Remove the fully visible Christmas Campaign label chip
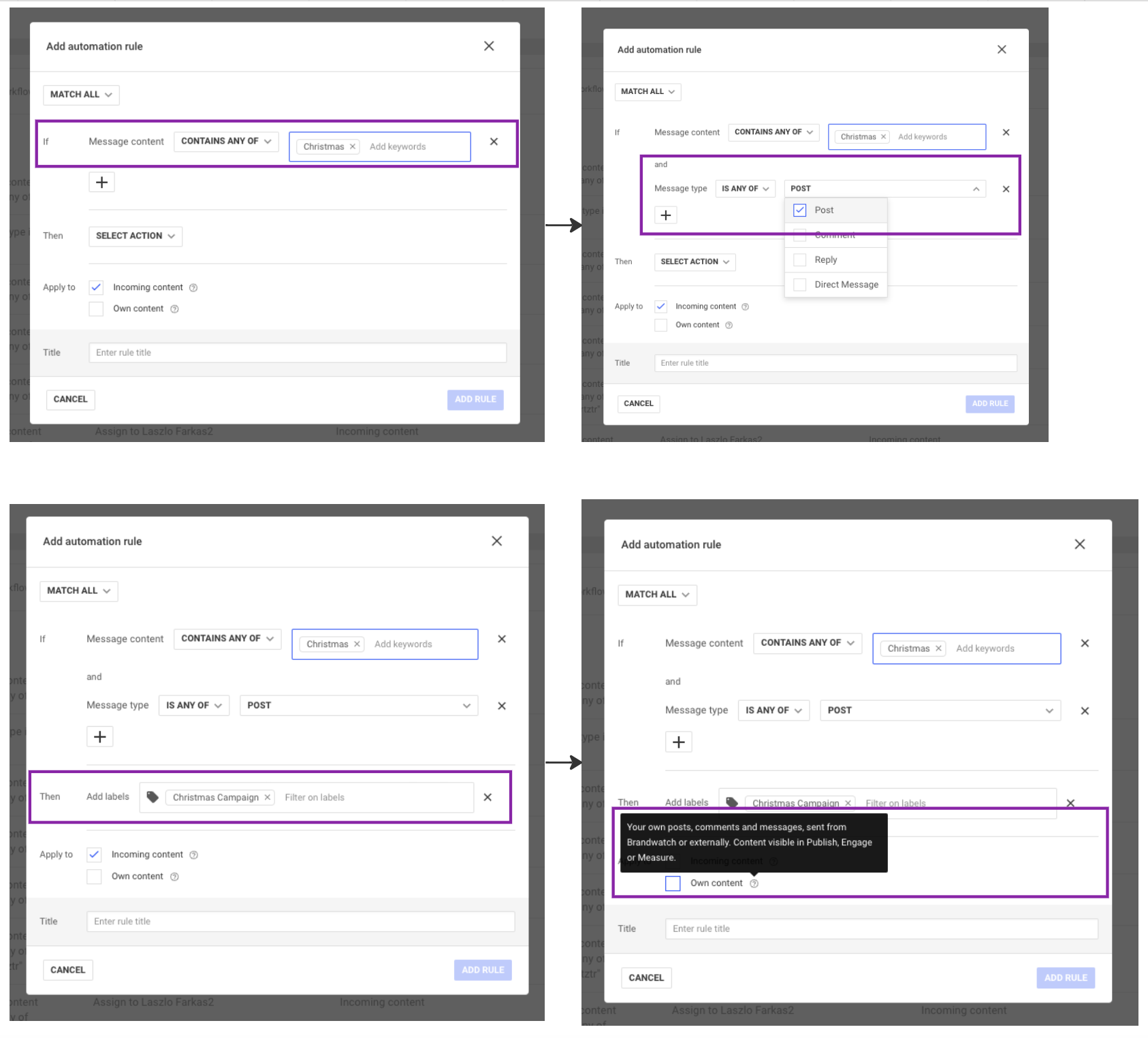This screenshot has width=1148, height=1038. pos(268,798)
